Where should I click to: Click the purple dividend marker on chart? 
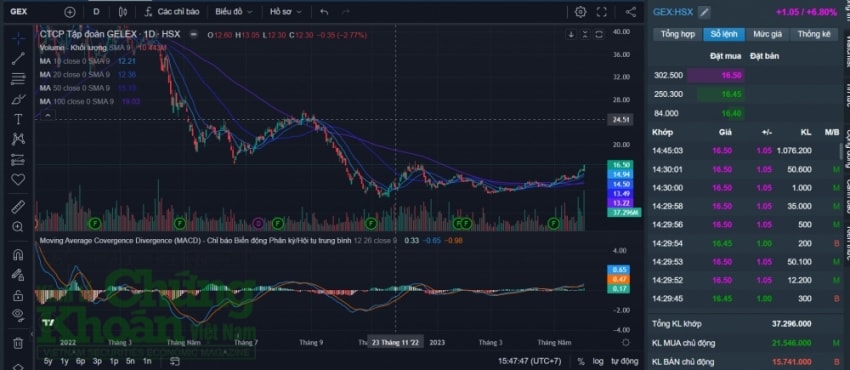click(x=258, y=223)
